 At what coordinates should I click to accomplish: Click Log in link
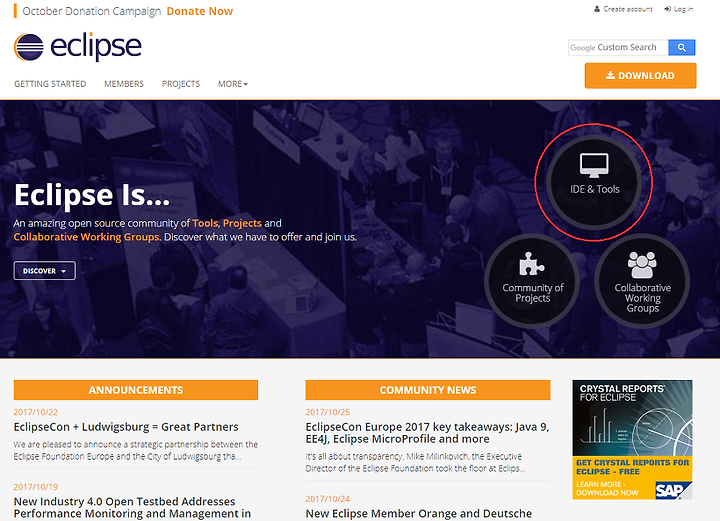pos(679,9)
